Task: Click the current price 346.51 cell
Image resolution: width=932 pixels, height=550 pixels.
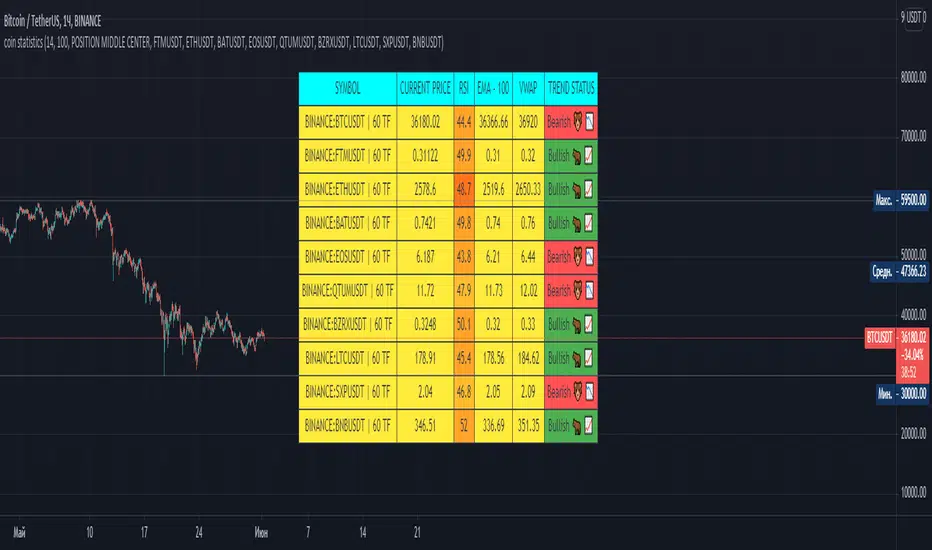Action: [x=425, y=426]
